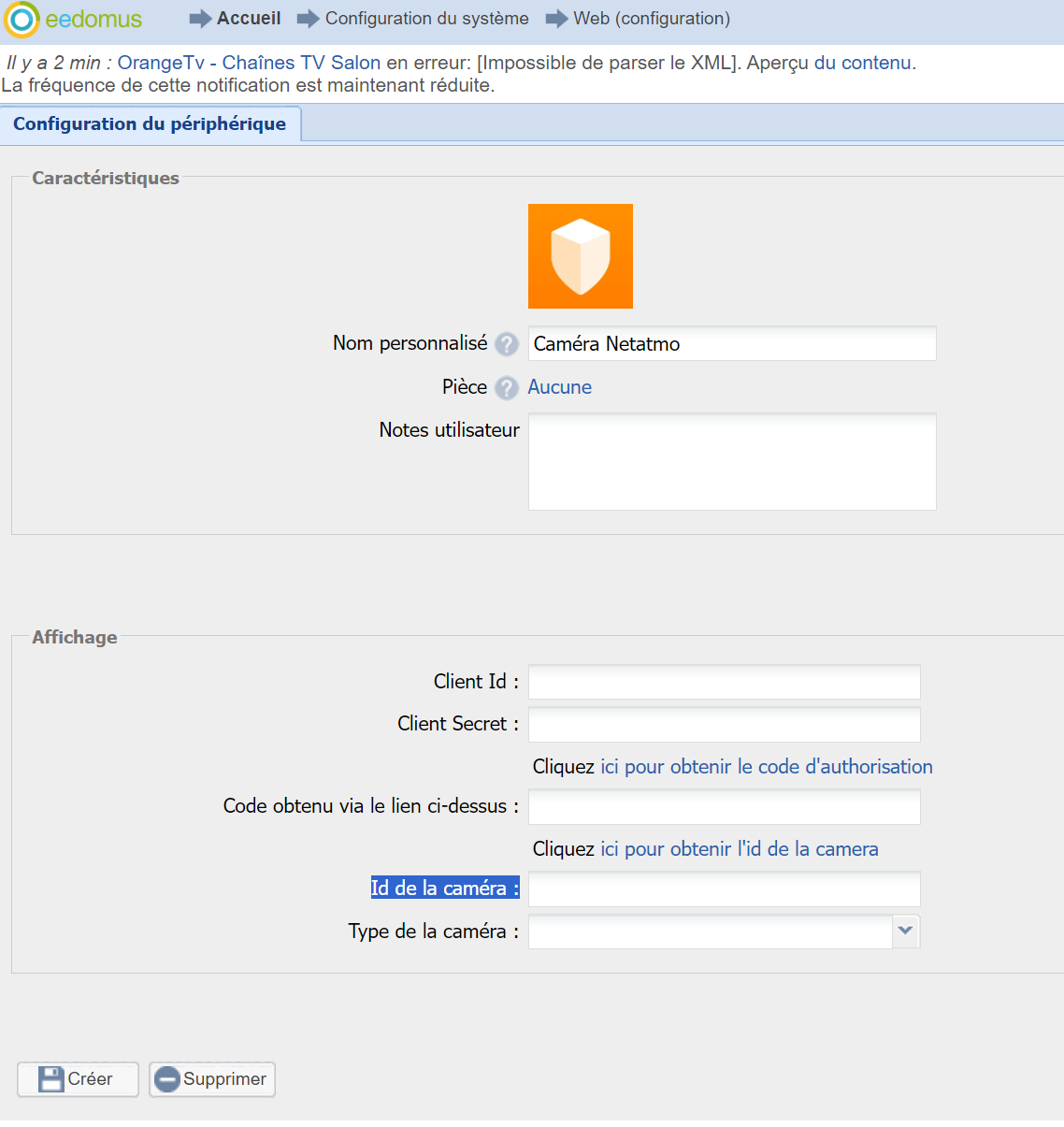Click into the Client Secret field
Screen dimensions: 1064x1127
tap(724, 724)
